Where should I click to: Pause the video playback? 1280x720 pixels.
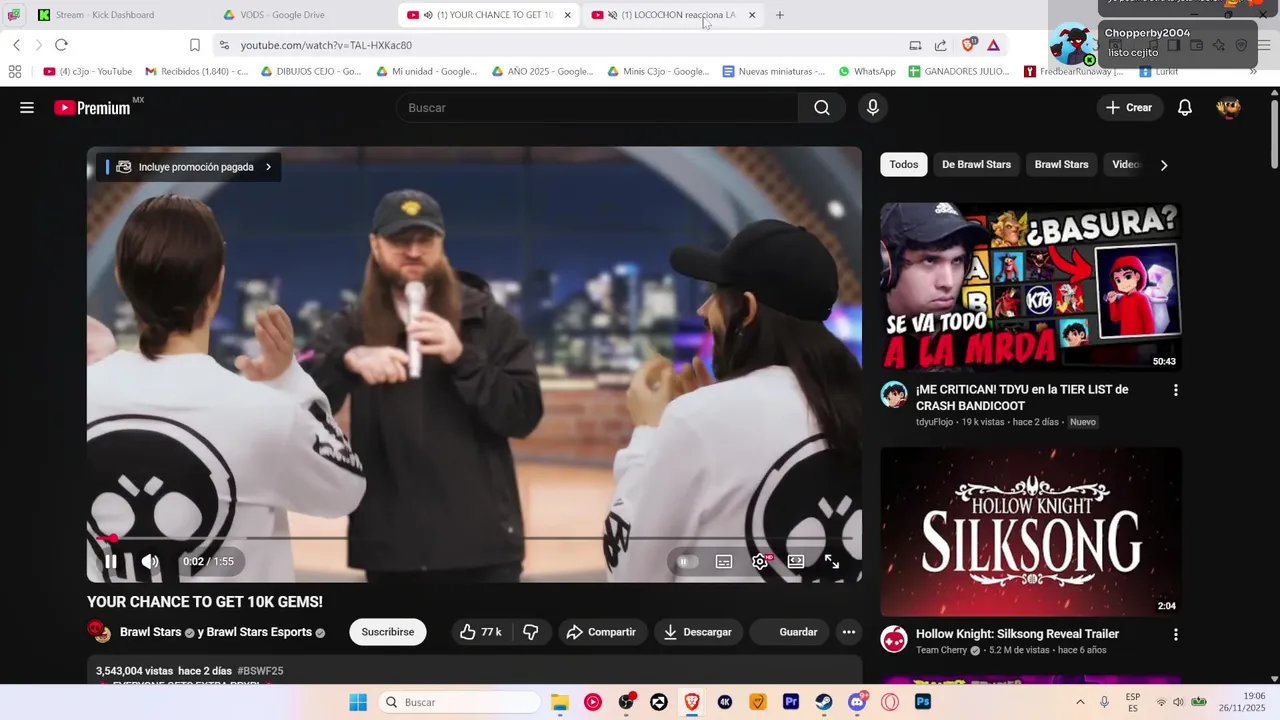(x=111, y=561)
